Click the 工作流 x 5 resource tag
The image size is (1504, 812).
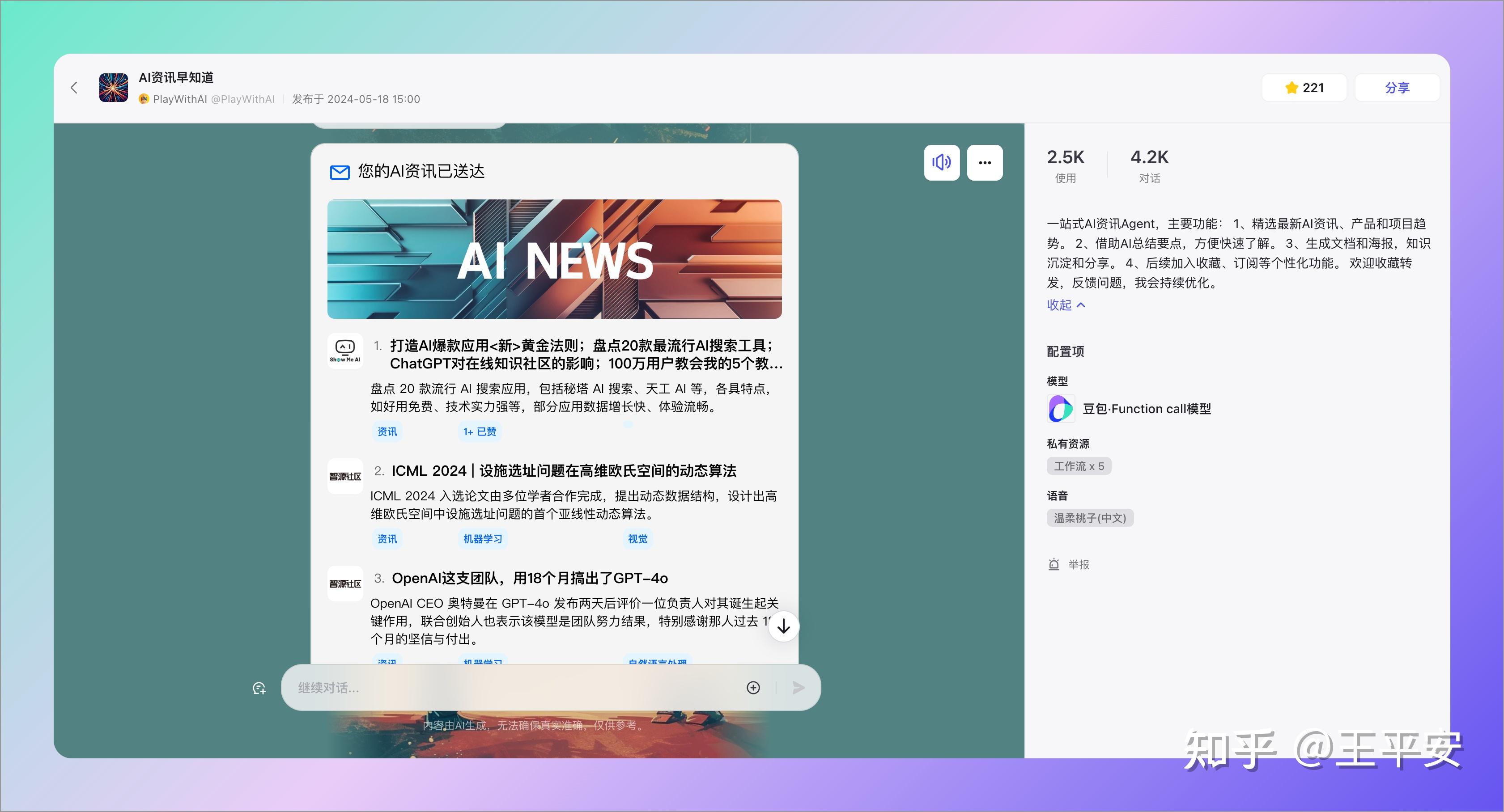(x=1079, y=466)
